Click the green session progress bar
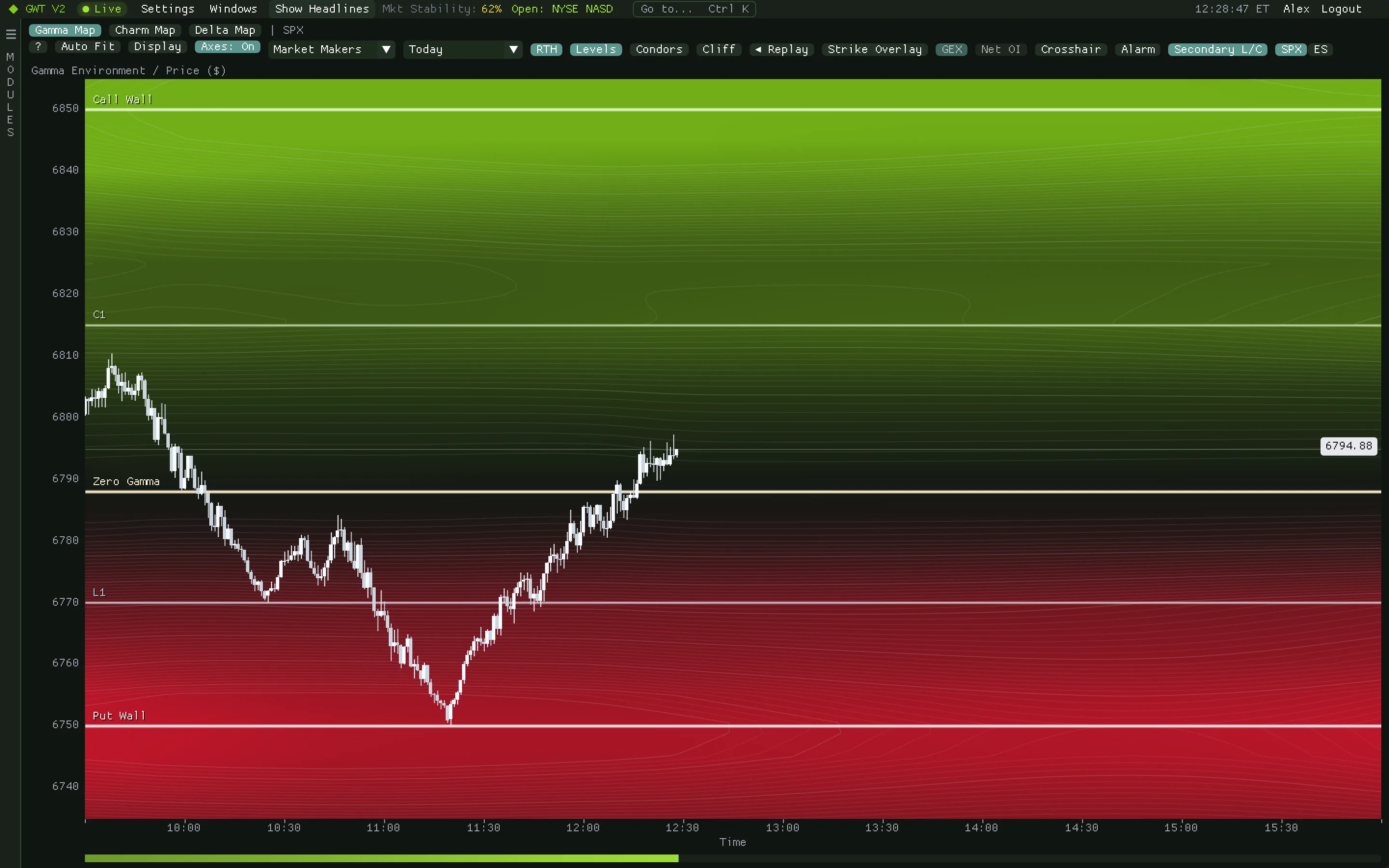Viewport: 1389px width, 868px height. [x=381, y=858]
